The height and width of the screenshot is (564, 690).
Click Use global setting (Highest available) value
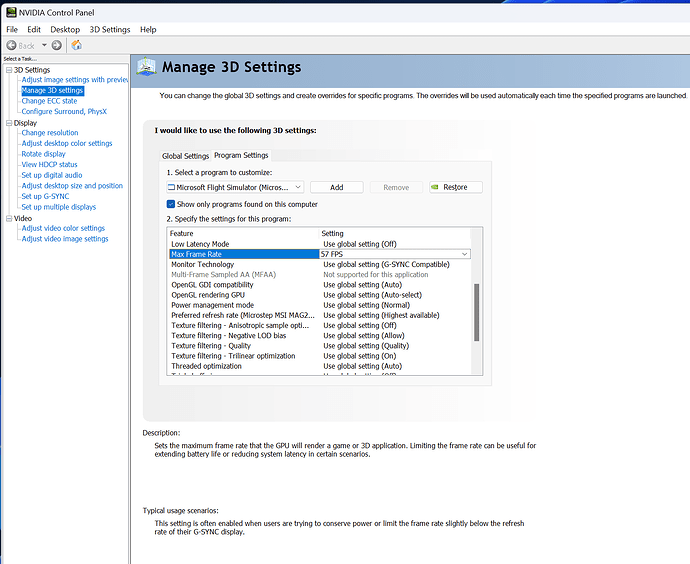coord(381,315)
